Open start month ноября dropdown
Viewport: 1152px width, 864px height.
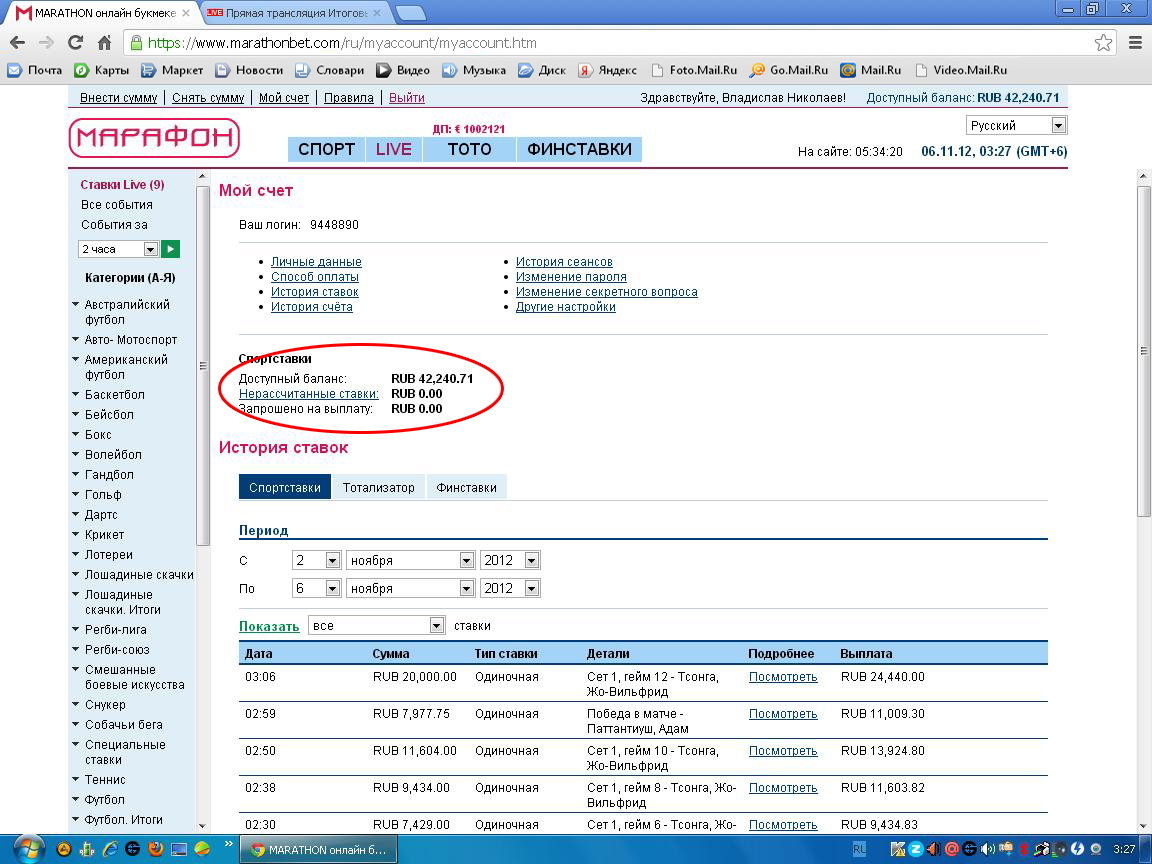click(411, 561)
